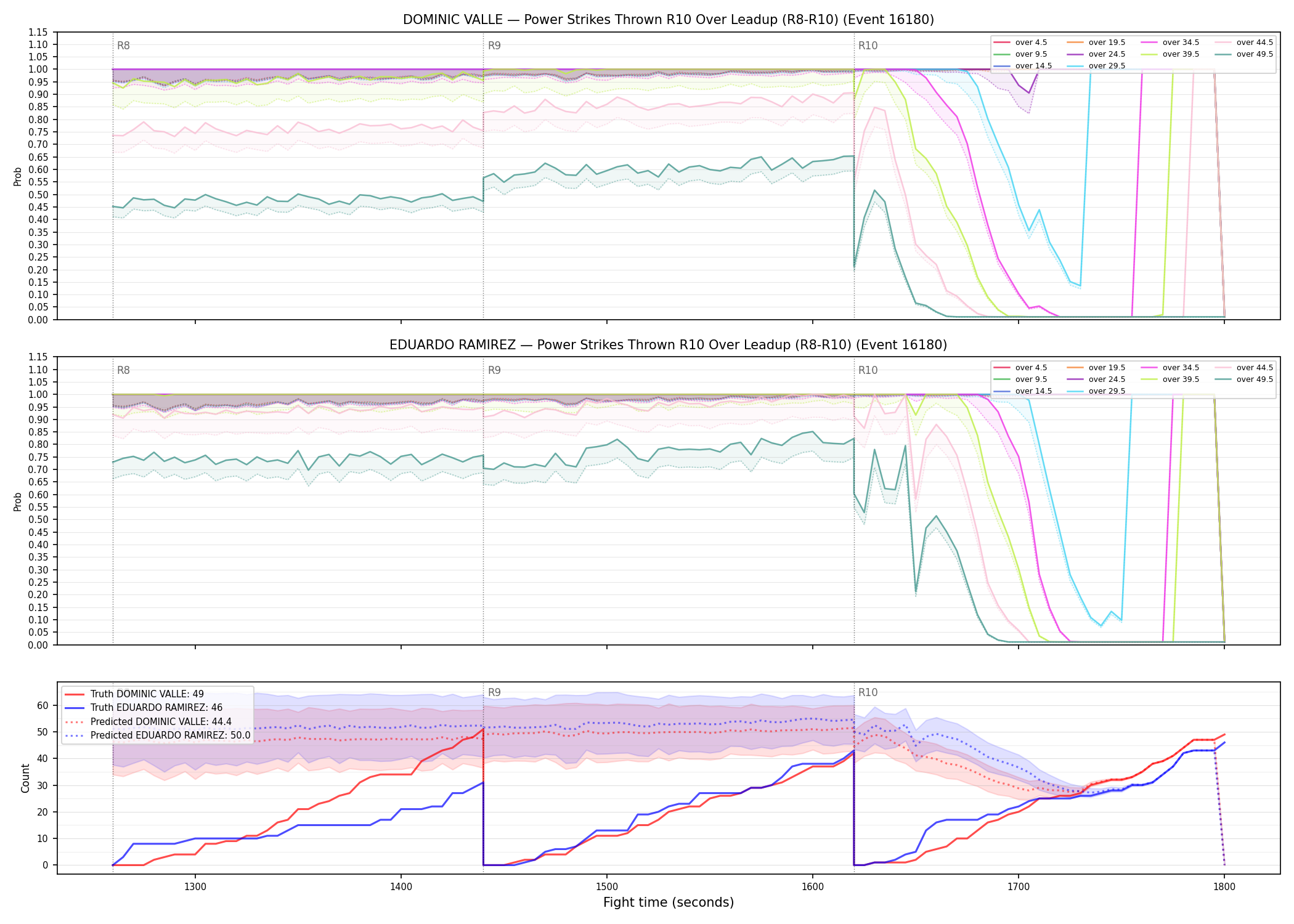Click the R10 round marker in the Eduardo Ramirez chart
1294x924 pixels.
[868, 370]
